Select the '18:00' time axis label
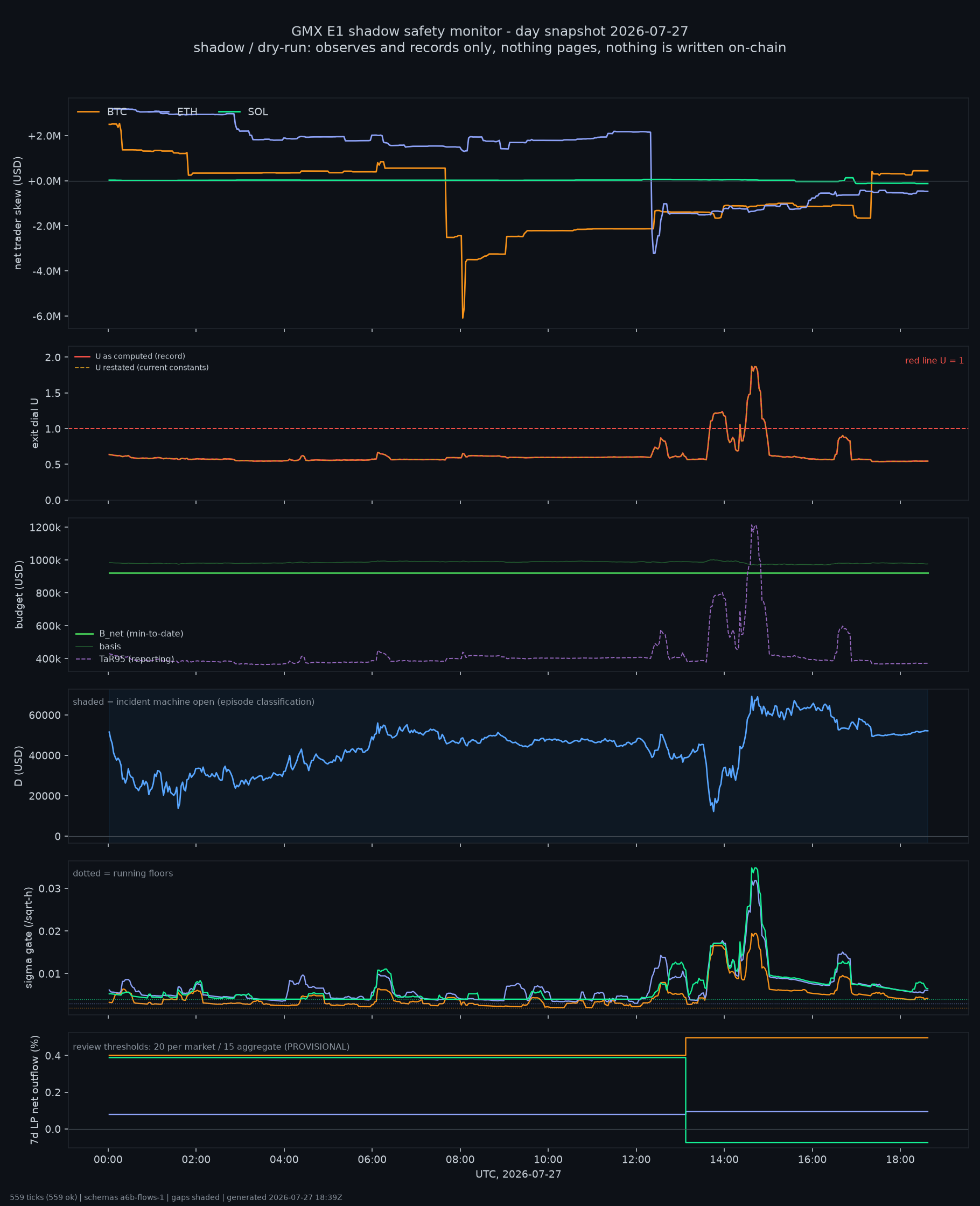 (x=900, y=1160)
